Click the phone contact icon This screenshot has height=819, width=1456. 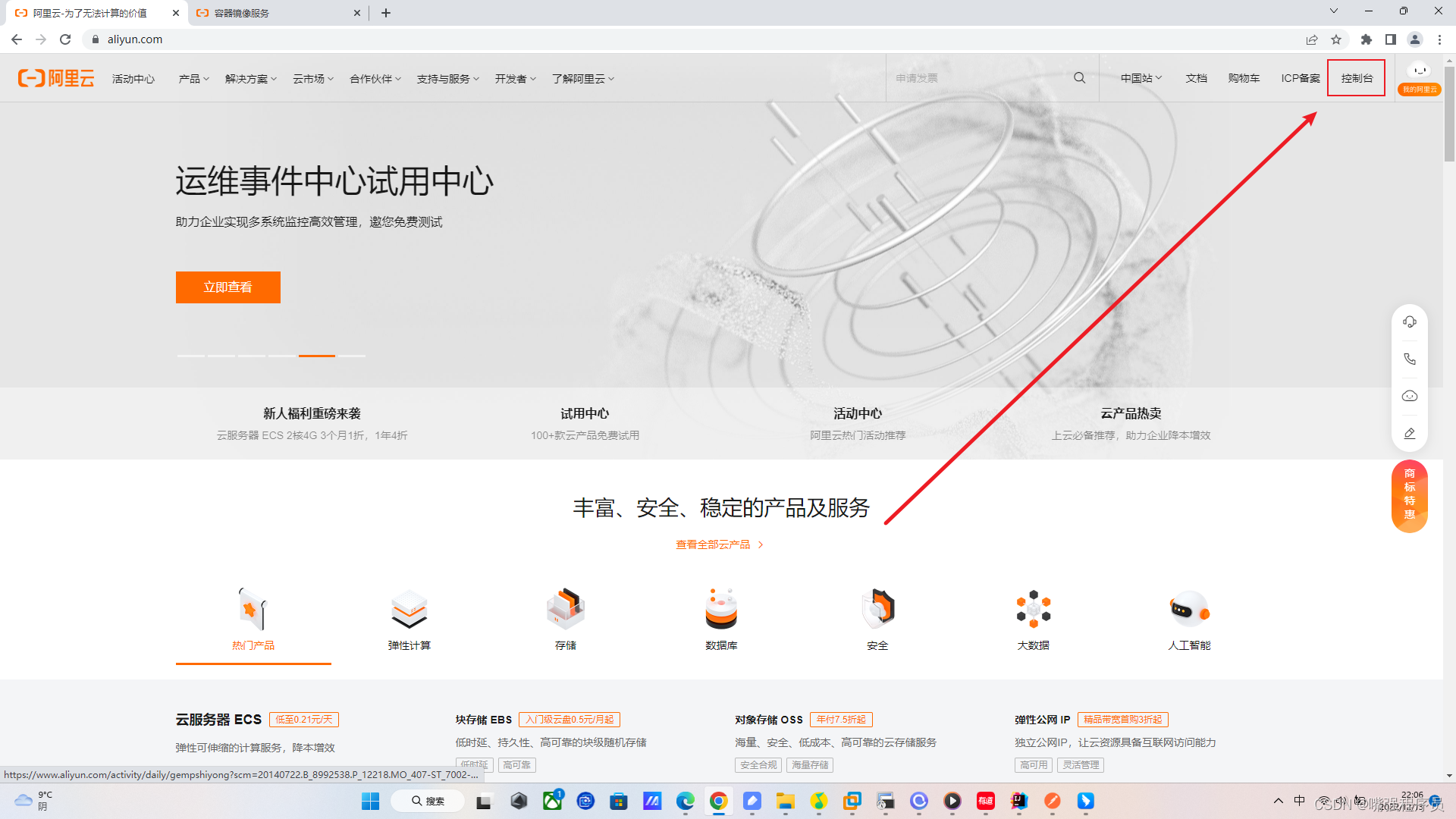click(x=1409, y=359)
